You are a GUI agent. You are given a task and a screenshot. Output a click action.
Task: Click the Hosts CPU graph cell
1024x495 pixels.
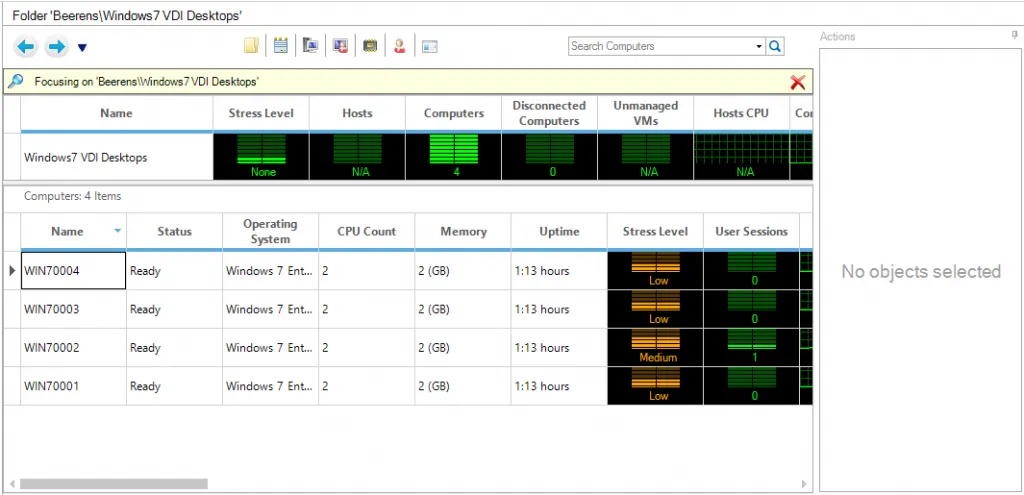[741, 157]
